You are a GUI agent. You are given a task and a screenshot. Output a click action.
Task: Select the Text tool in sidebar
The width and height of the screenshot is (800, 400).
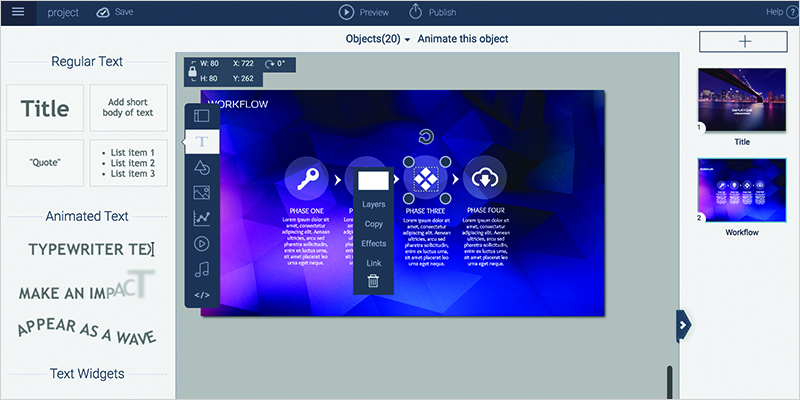tap(201, 142)
